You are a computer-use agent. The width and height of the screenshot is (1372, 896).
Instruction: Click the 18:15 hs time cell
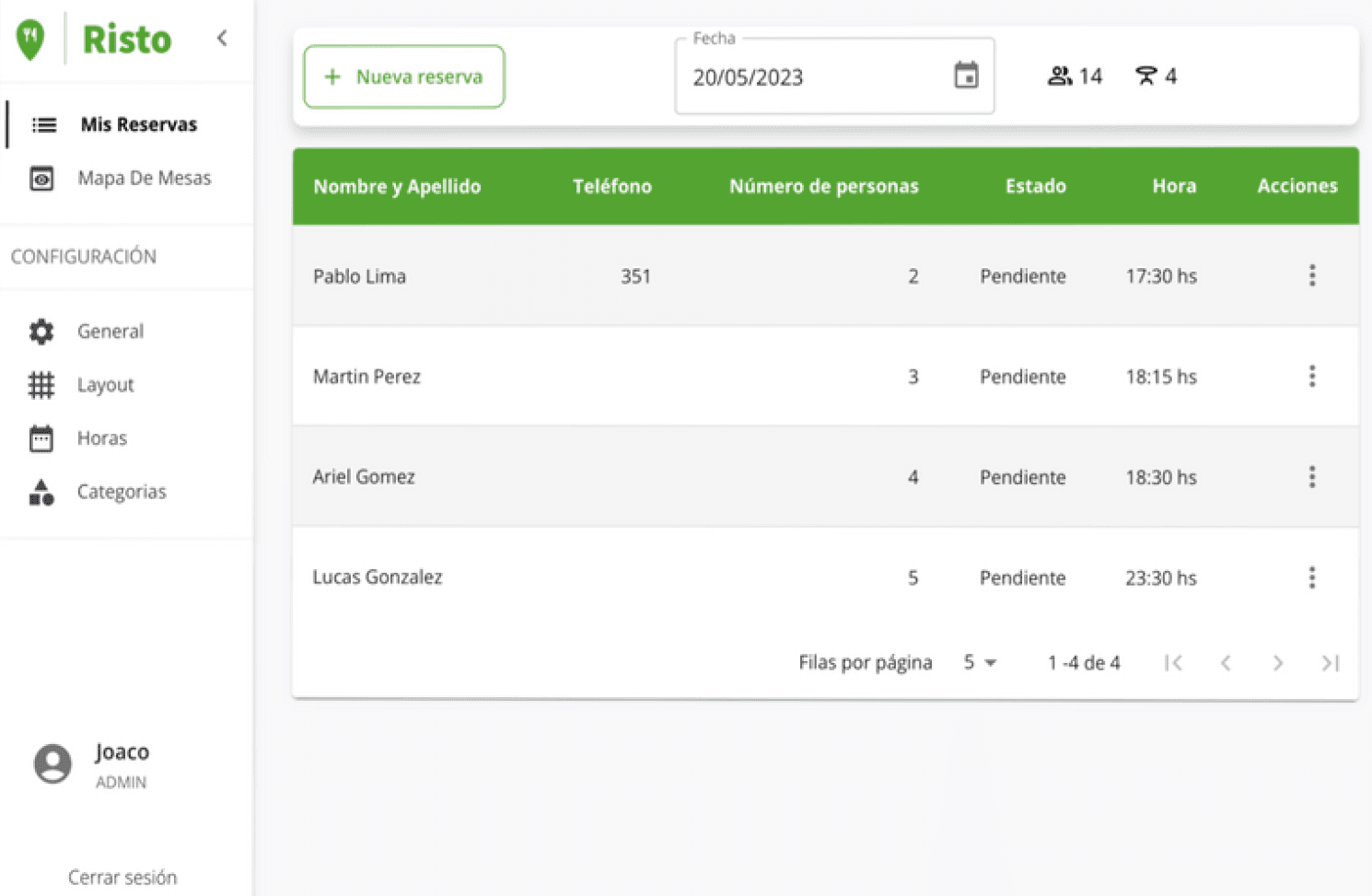[1161, 377]
